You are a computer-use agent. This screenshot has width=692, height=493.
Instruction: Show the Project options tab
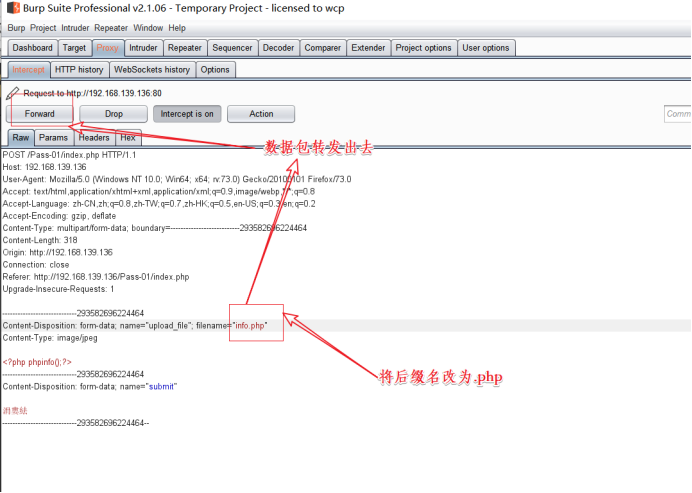click(x=423, y=48)
